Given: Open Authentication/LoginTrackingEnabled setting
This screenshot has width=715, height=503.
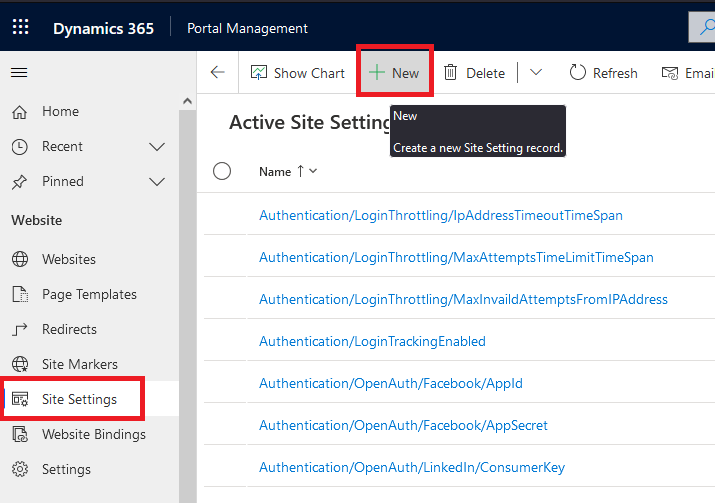Looking at the screenshot, I should 373,341.
